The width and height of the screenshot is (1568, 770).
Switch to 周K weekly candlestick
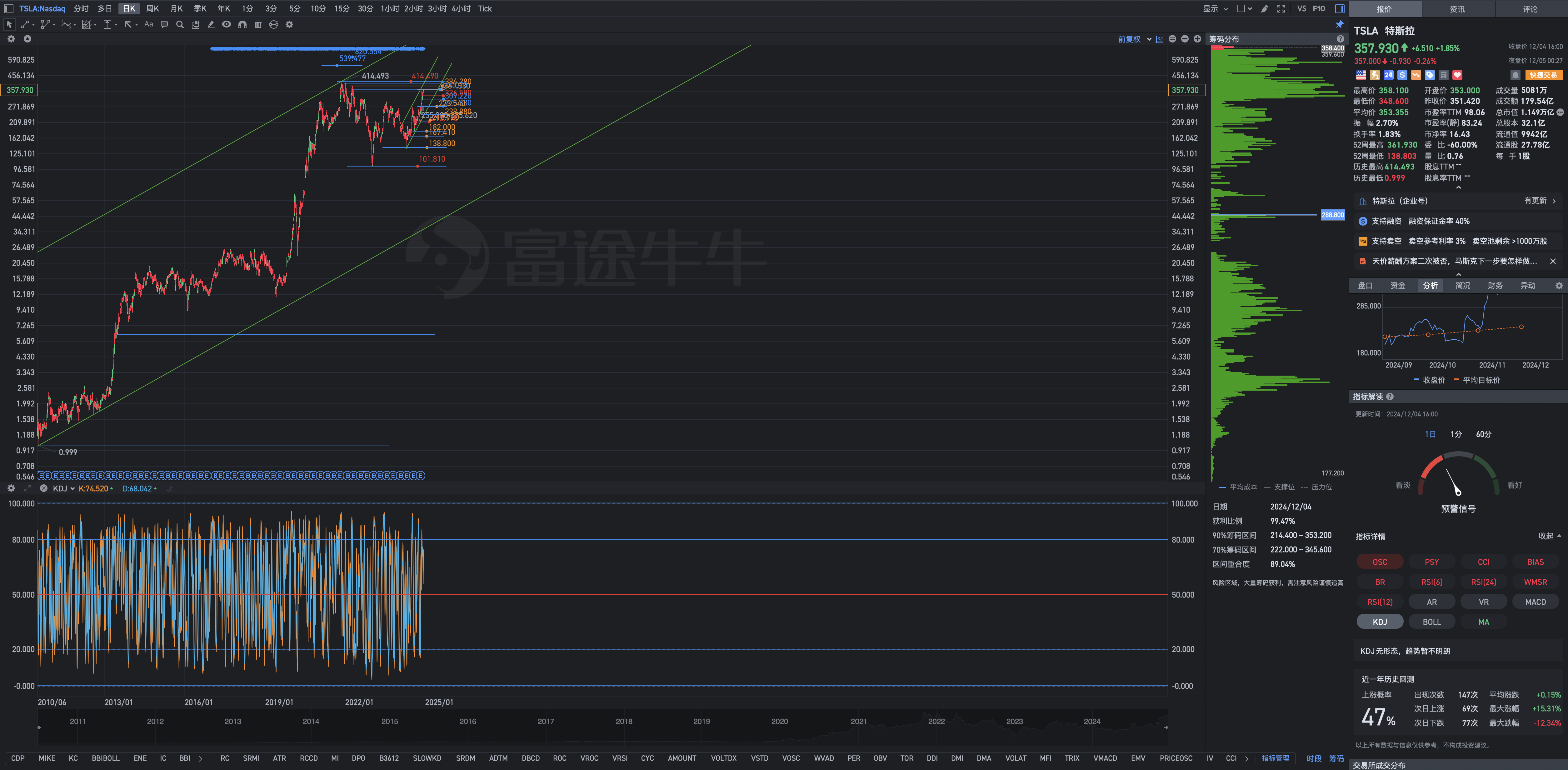153,8
